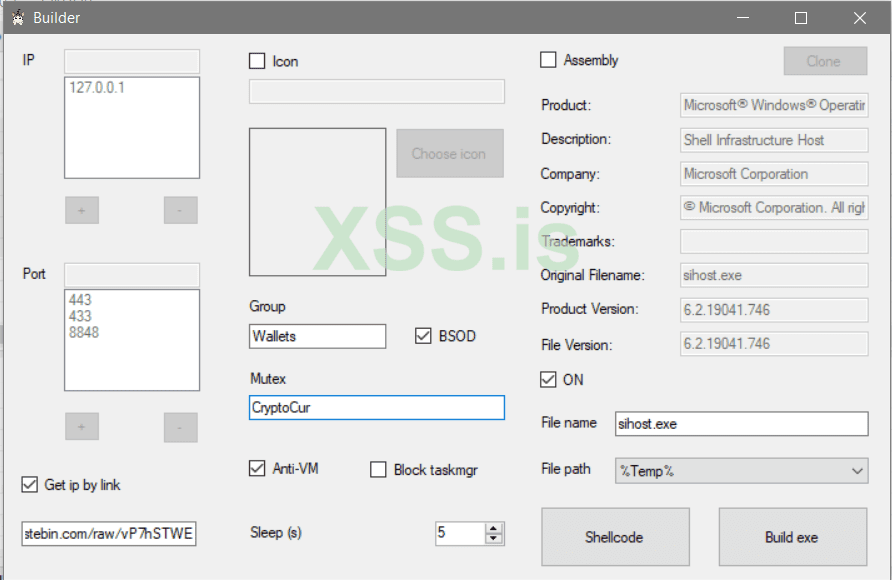
Task: Click the Product Version field
Action: 774,310
